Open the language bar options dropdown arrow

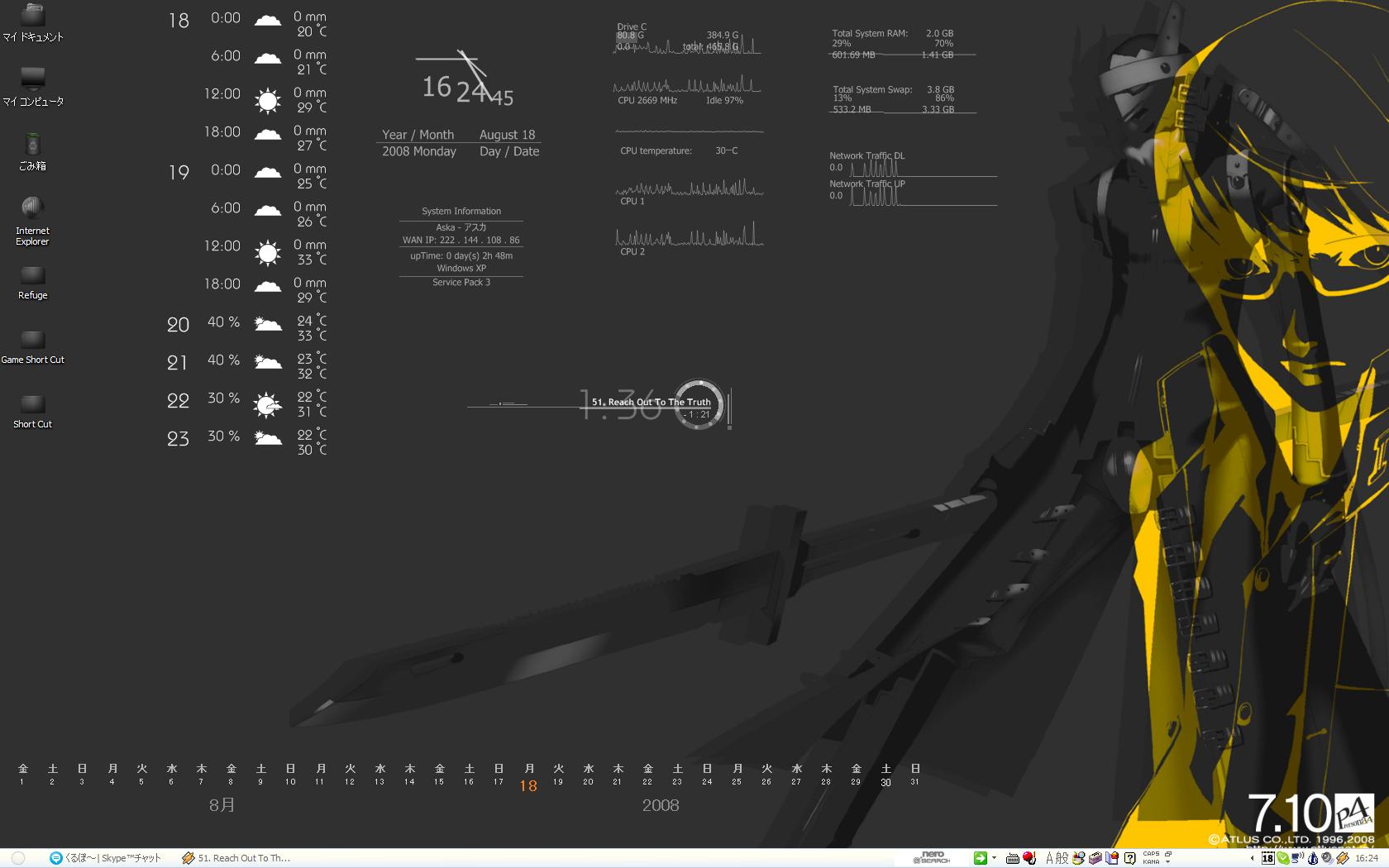click(1168, 862)
